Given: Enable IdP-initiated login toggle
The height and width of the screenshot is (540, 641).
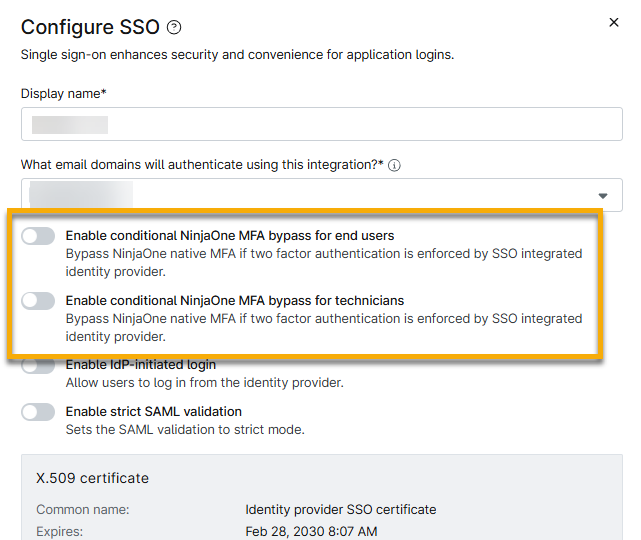Looking at the screenshot, I should [x=38, y=365].
